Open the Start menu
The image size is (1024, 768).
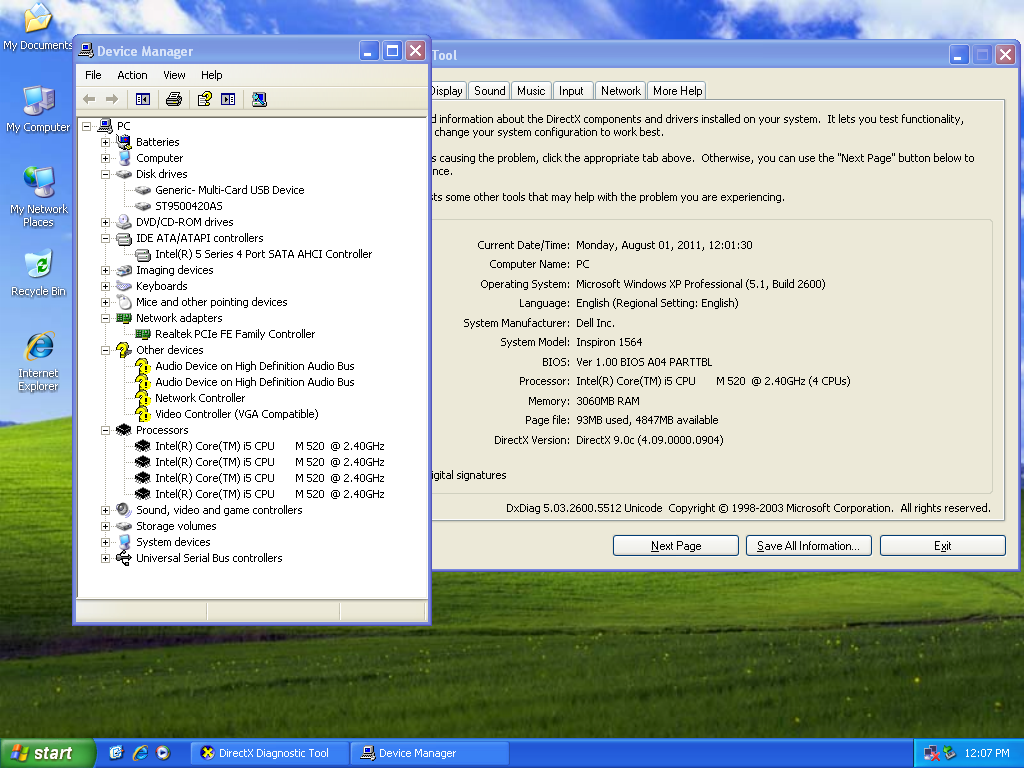click(x=47, y=753)
